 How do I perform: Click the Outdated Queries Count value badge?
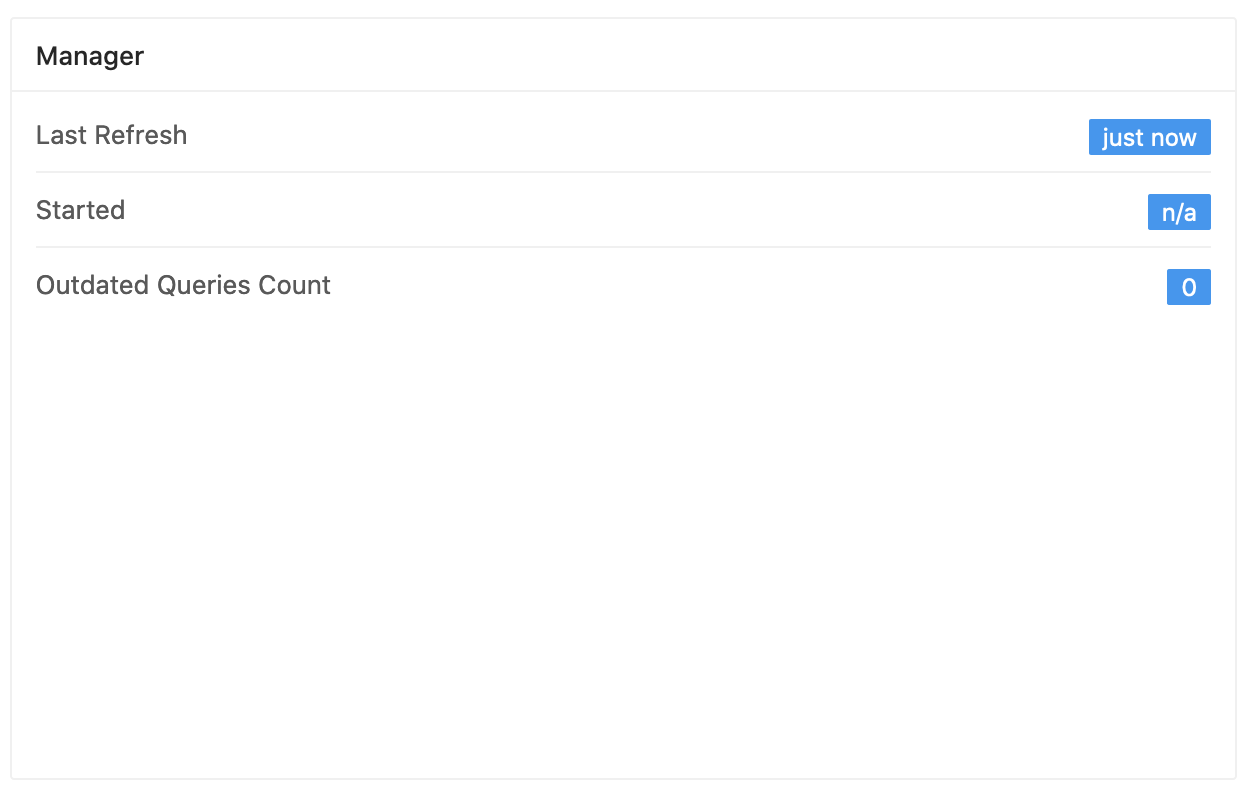pos(1189,287)
